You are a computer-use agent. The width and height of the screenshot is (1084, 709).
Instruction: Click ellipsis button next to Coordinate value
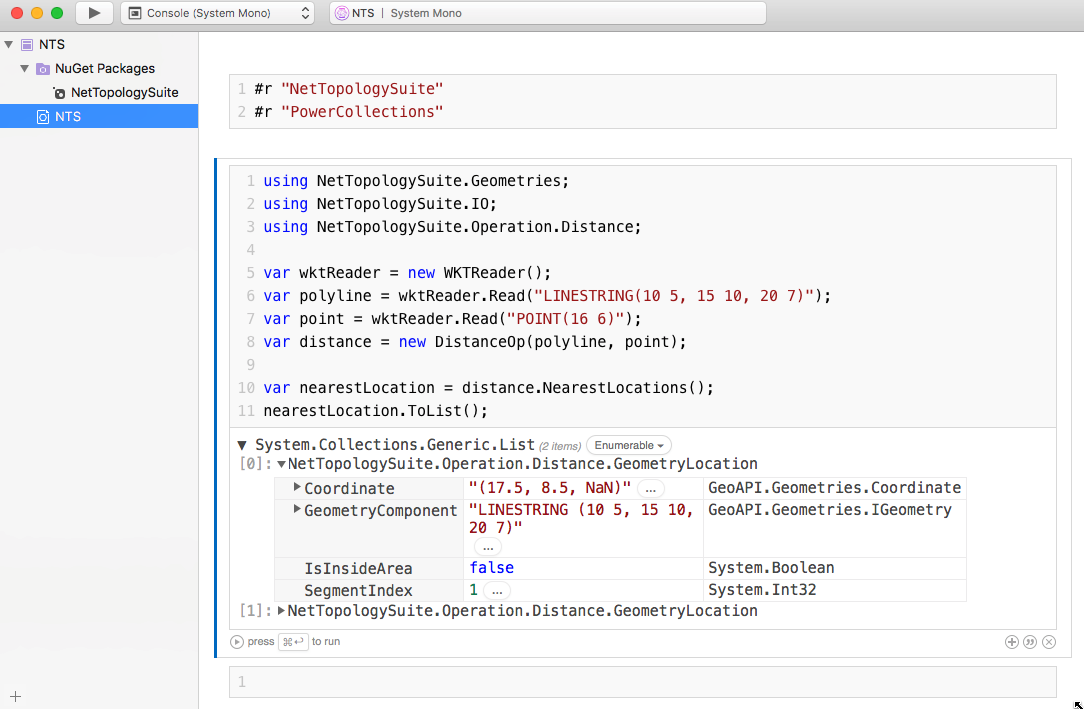(651, 489)
